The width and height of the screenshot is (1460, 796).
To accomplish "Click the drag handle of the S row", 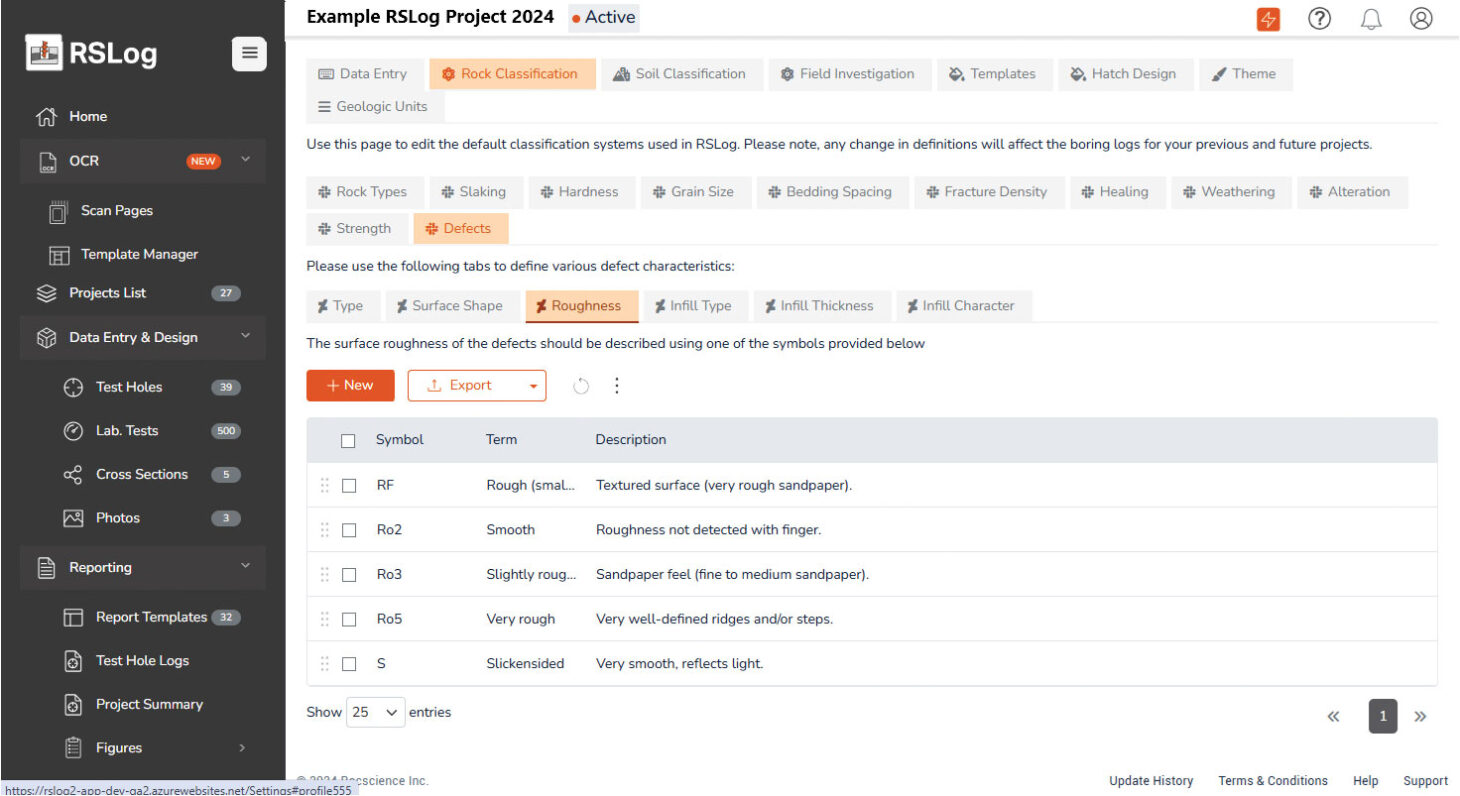I will click(x=324, y=663).
